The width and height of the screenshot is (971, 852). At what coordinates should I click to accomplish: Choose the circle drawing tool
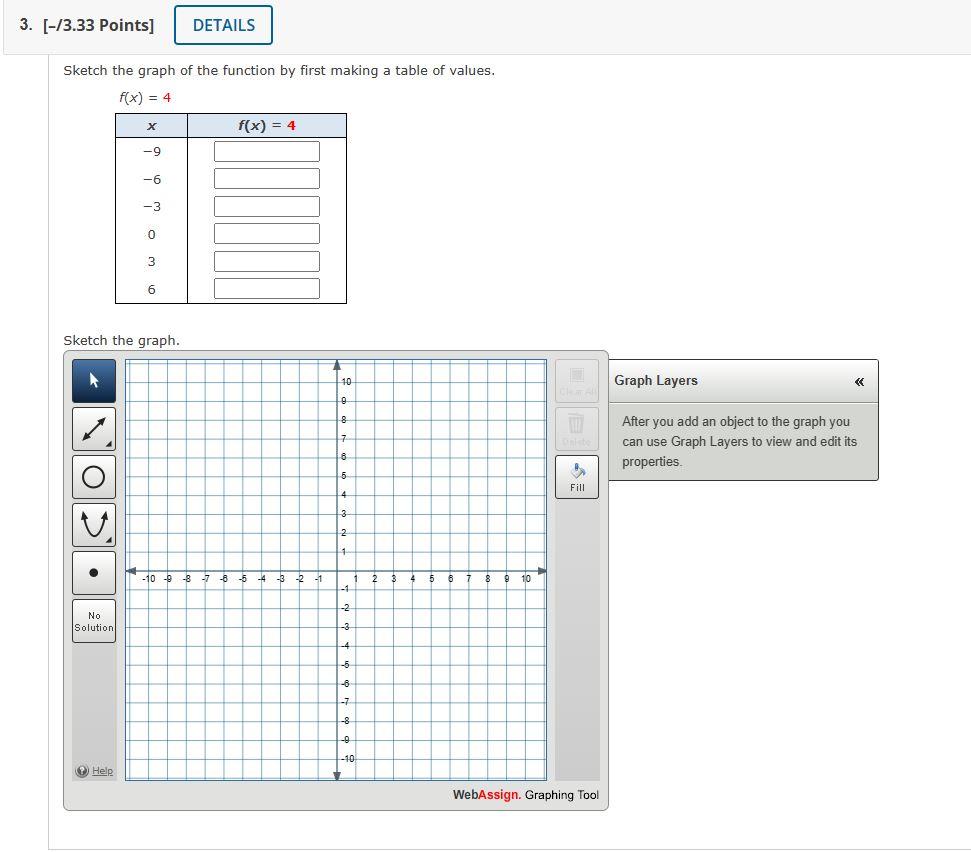tap(93, 476)
